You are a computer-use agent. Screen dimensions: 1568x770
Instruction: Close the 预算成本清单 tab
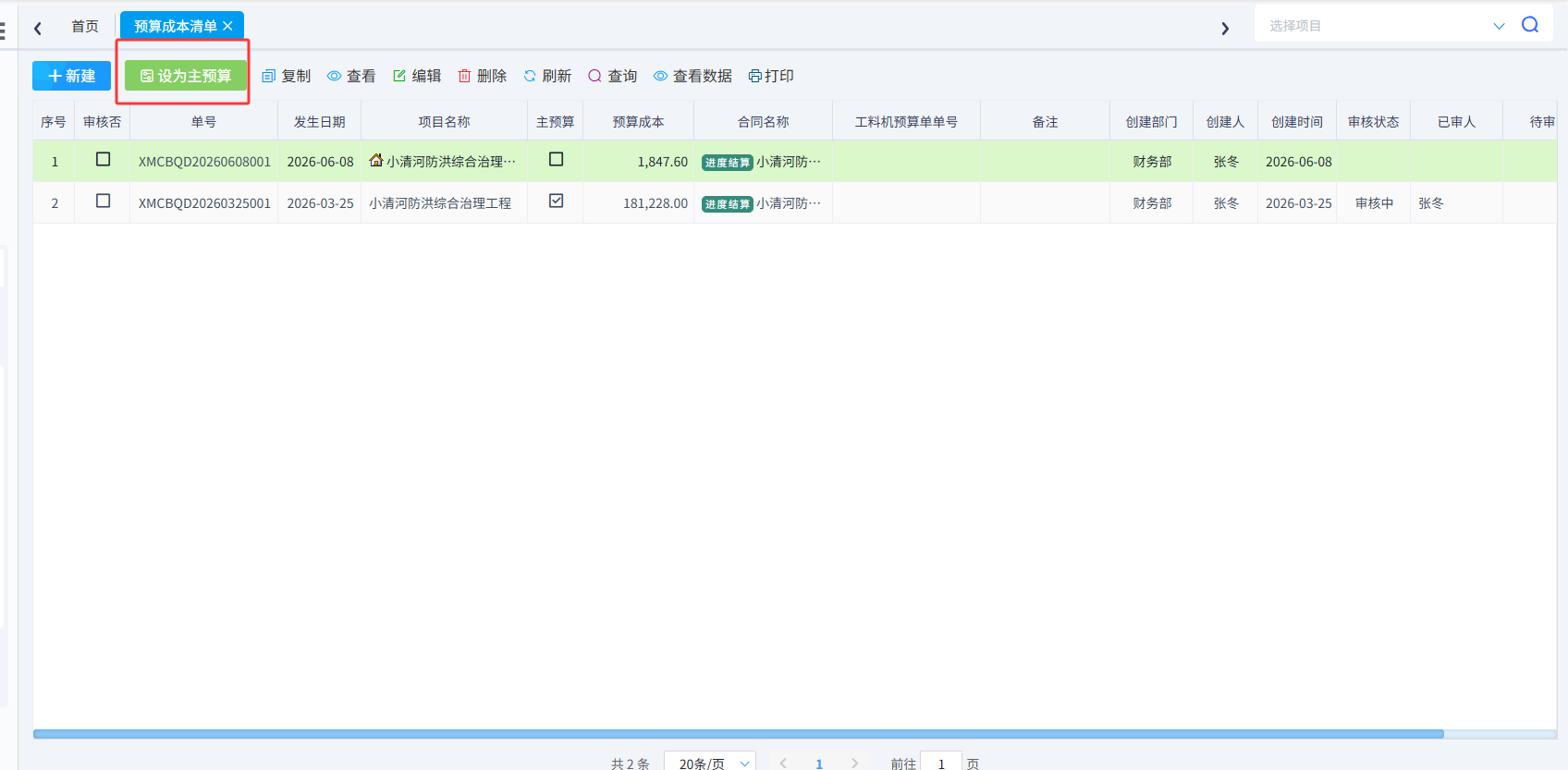point(227,26)
